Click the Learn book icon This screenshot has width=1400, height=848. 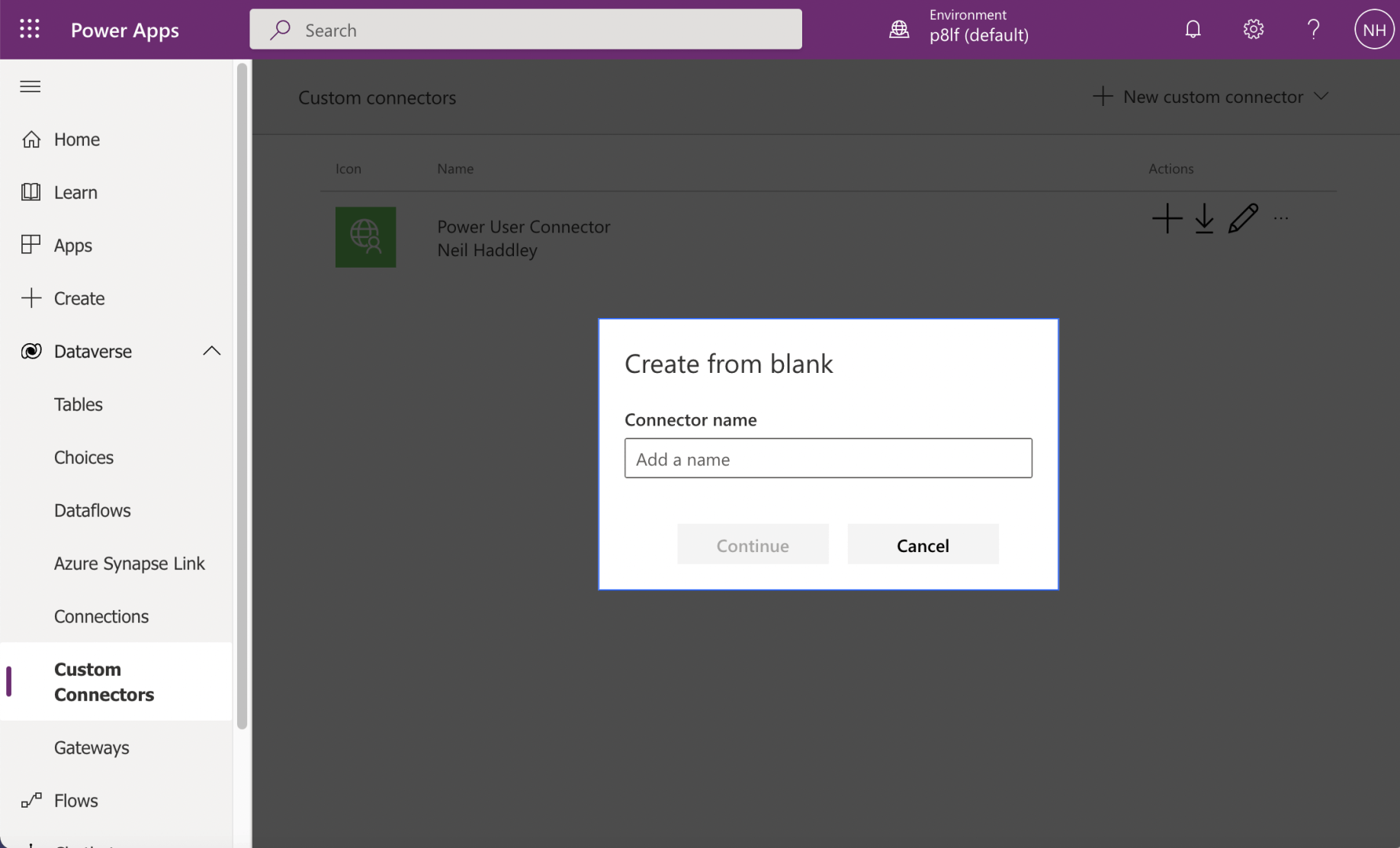pyautogui.click(x=31, y=191)
